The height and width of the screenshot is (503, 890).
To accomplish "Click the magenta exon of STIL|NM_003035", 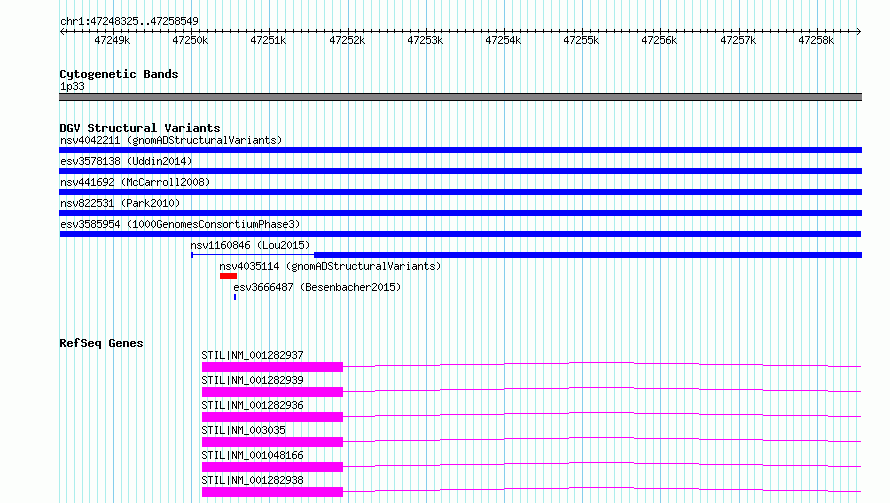I will pos(272,442).
